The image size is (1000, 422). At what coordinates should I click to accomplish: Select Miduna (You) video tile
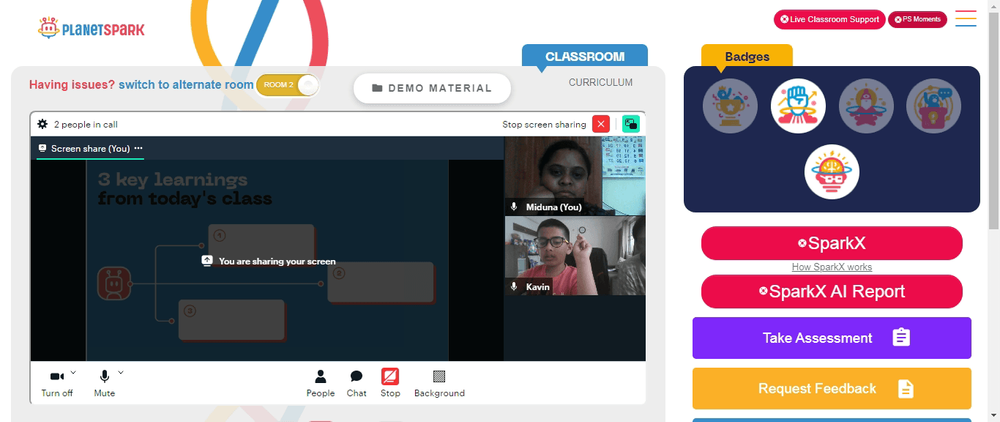(x=575, y=176)
